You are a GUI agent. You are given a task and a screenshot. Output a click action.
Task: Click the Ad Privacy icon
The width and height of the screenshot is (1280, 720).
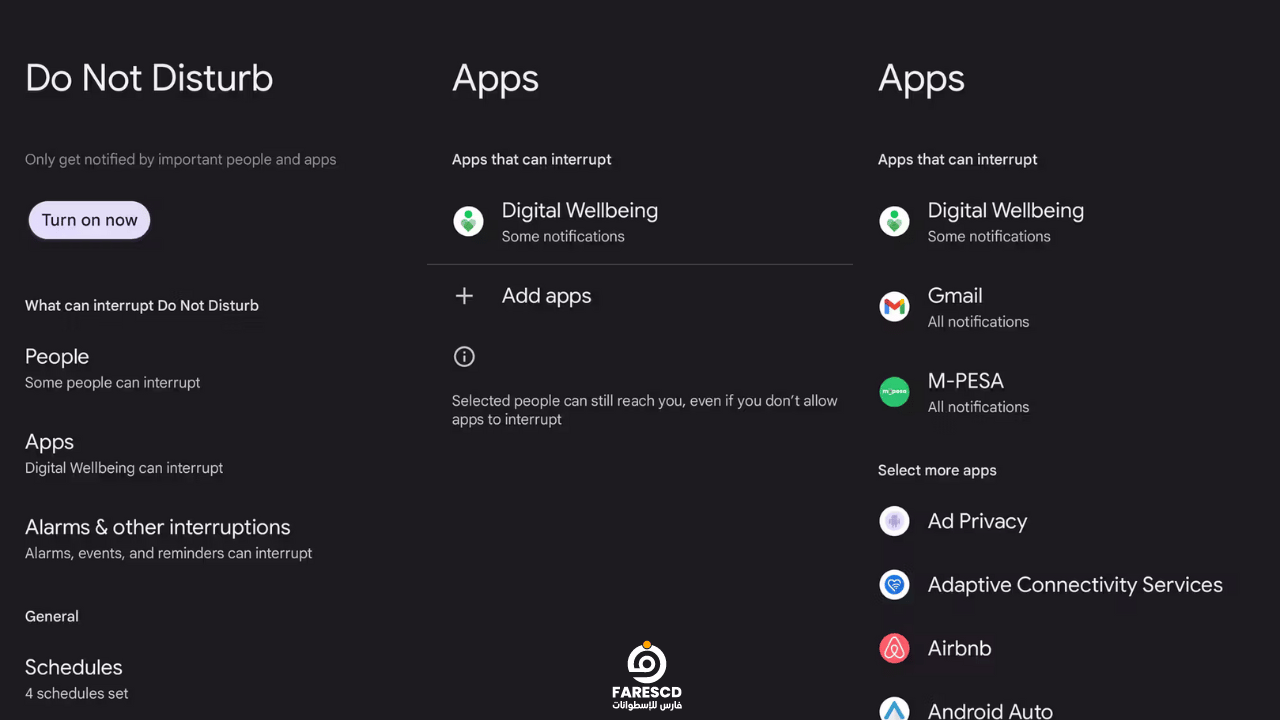[x=894, y=521]
